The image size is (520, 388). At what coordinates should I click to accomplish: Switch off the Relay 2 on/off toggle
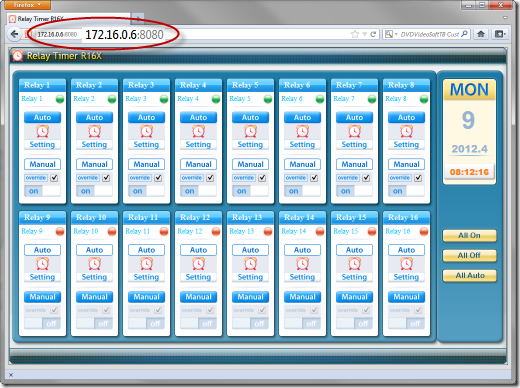coord(94,191)
